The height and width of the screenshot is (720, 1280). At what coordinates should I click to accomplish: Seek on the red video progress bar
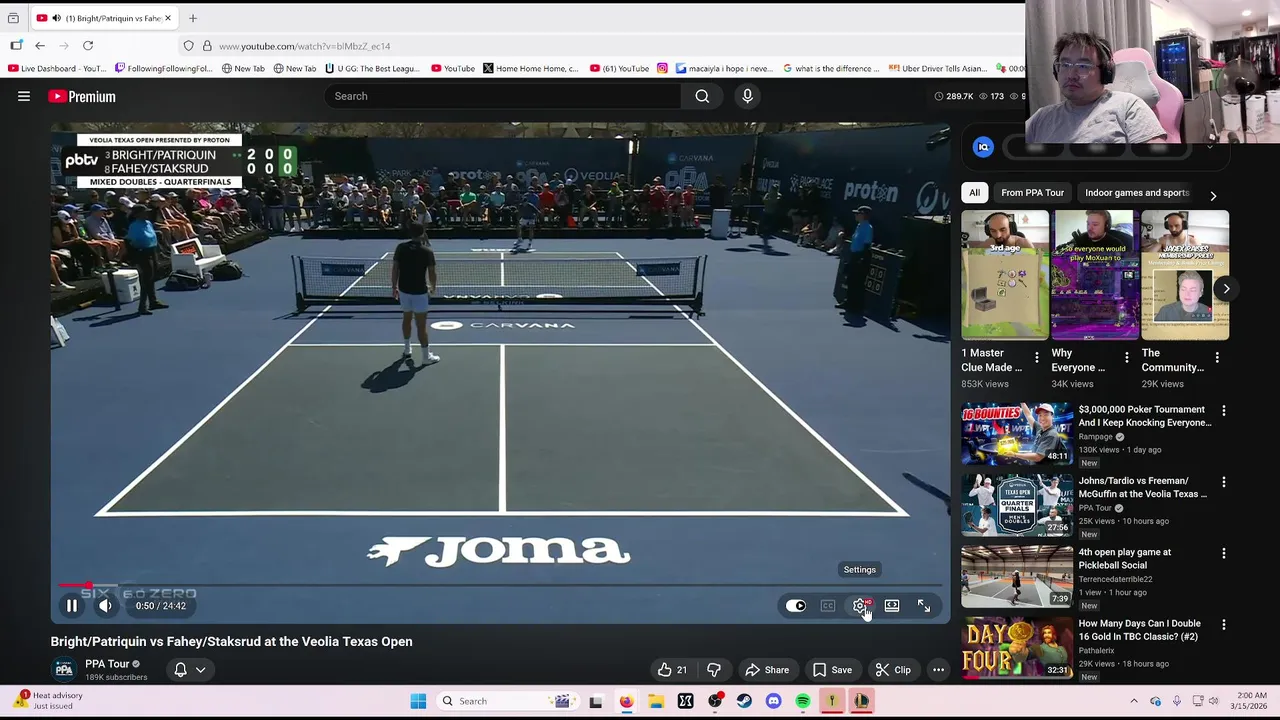(500, 586)
